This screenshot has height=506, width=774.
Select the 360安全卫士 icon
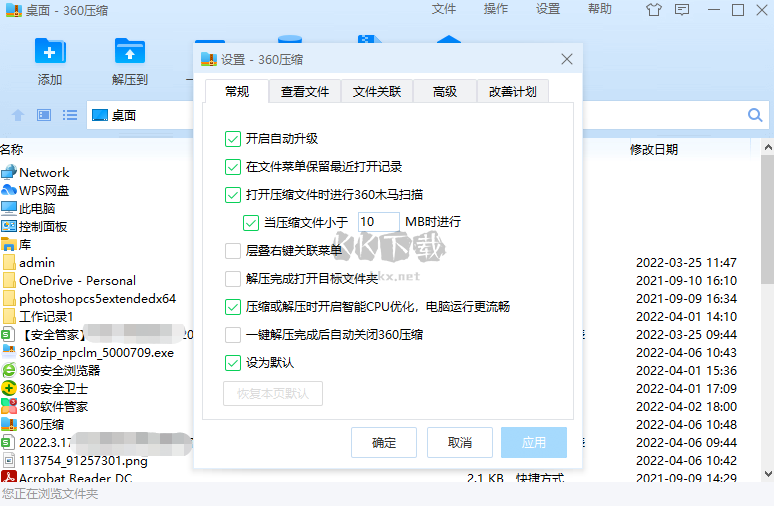click(x=9, y=389)
